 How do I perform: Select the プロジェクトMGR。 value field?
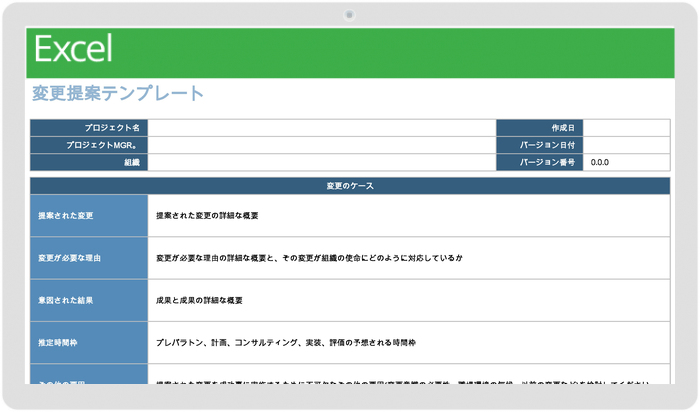tap(322, 145)
